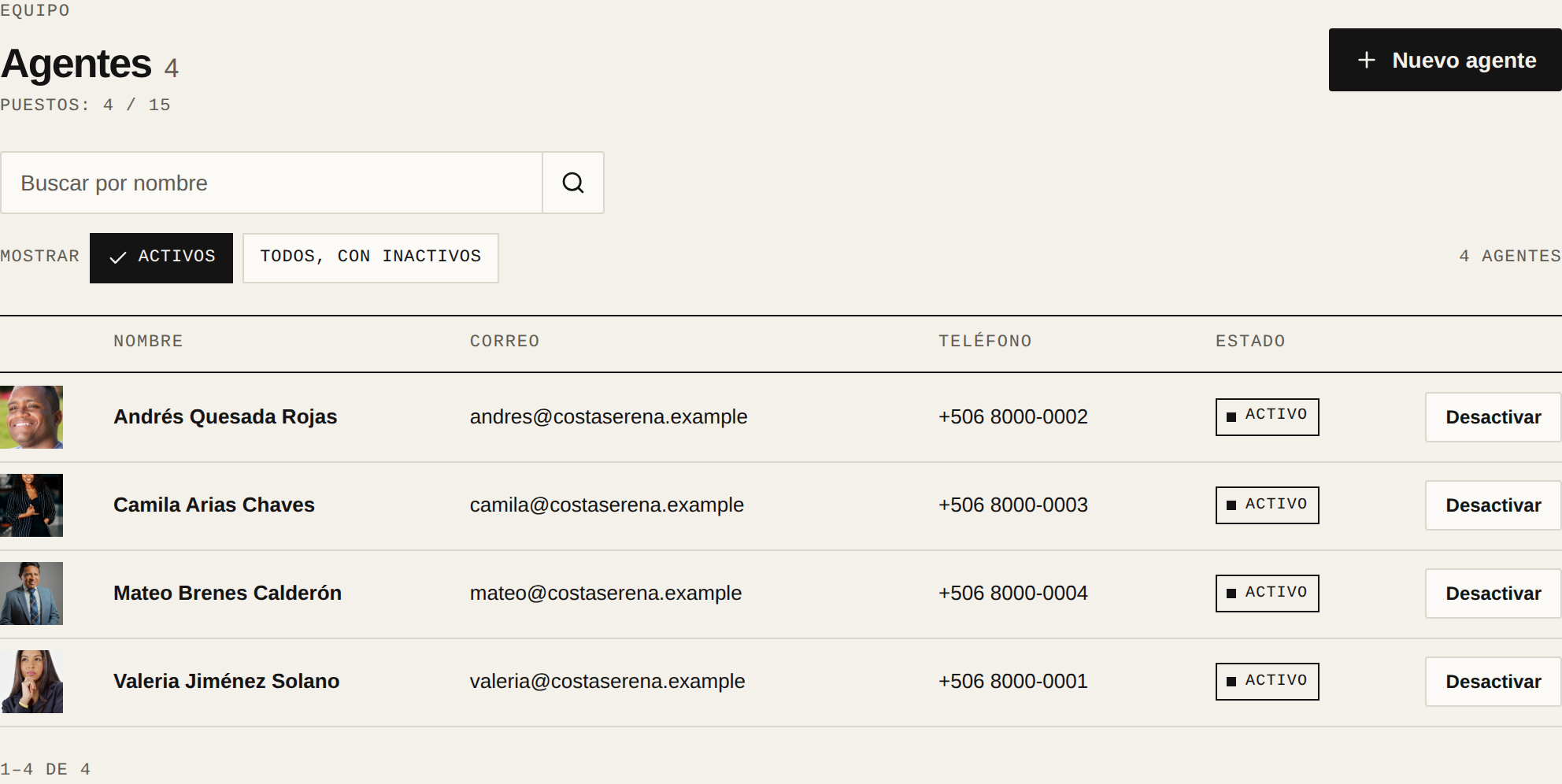
Task: Click the Activo status badge for Valeria
Action: pyautogui.click(x=1268, y=681)
